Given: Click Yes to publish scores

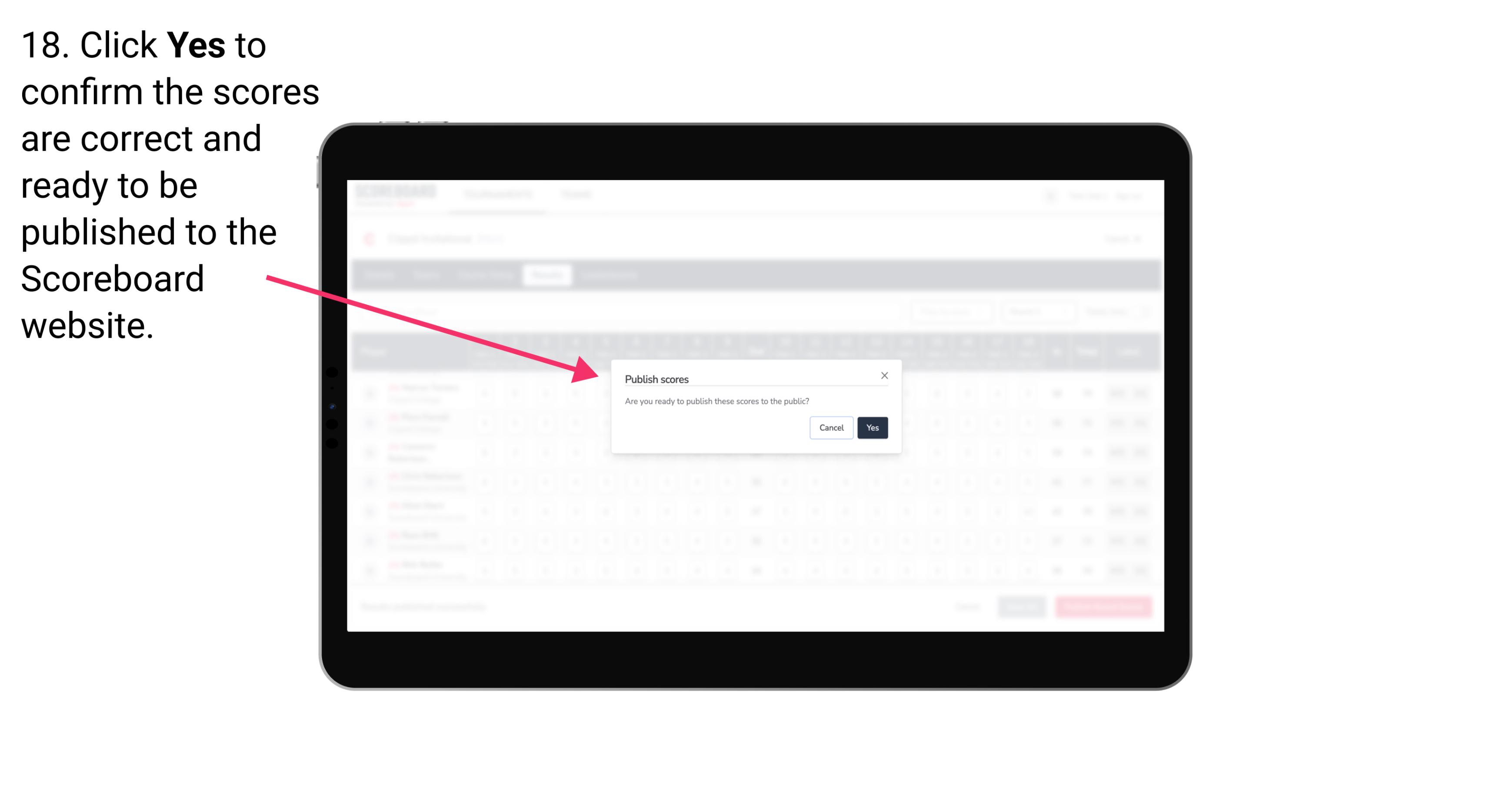Looking at the screenshot, I should [872, 427].
